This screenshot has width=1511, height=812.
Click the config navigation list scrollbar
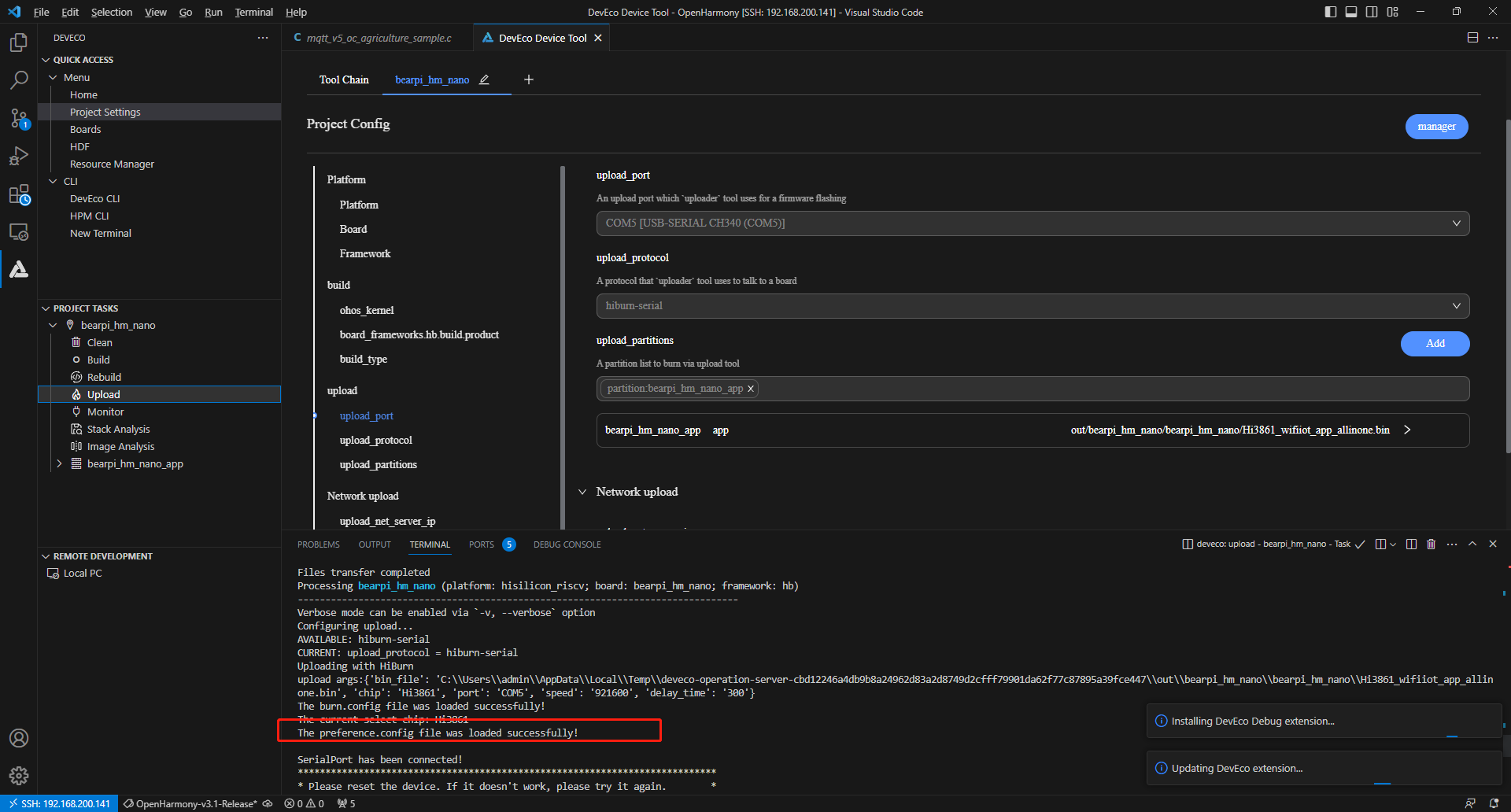click(562, 347)
